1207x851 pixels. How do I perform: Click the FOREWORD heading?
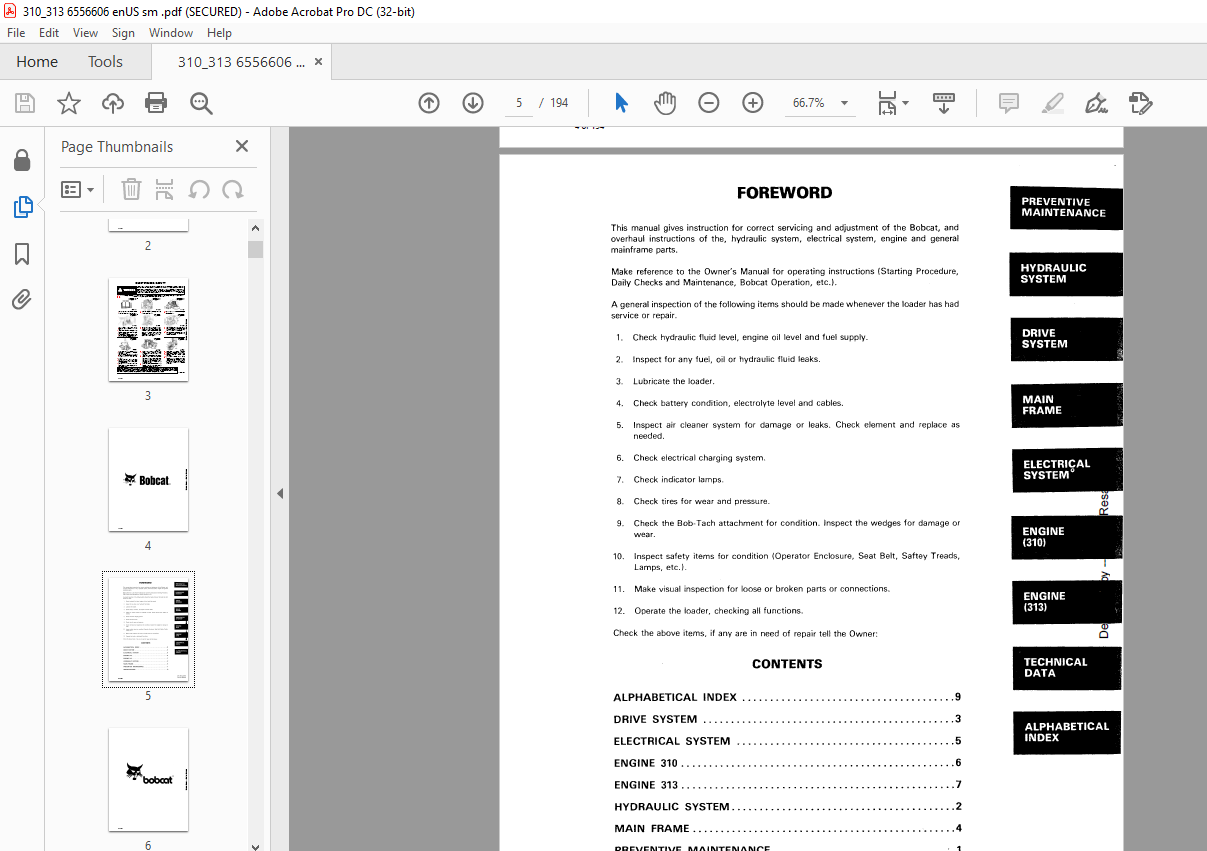tap(784, 193)
